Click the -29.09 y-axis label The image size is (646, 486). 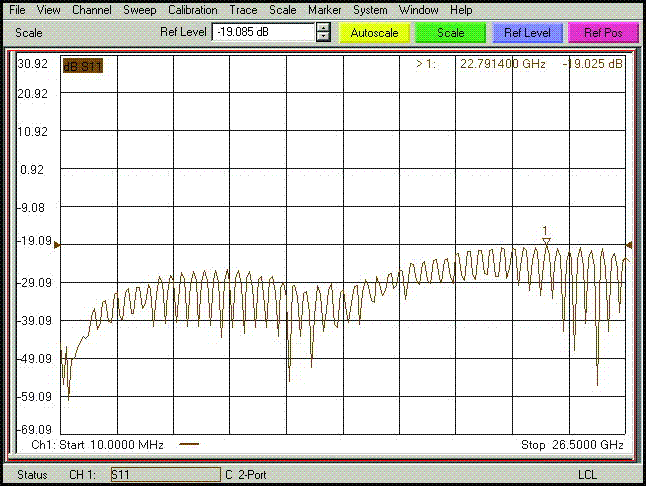click(x=34, y=283)
